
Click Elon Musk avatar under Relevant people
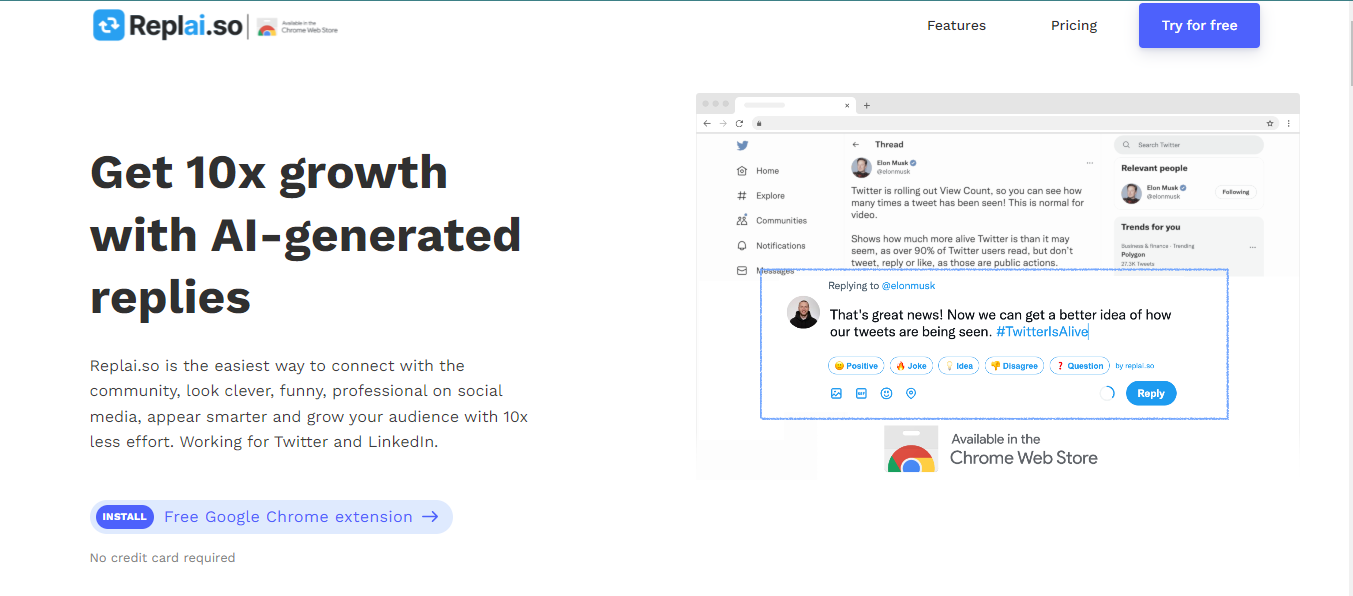1131,193
